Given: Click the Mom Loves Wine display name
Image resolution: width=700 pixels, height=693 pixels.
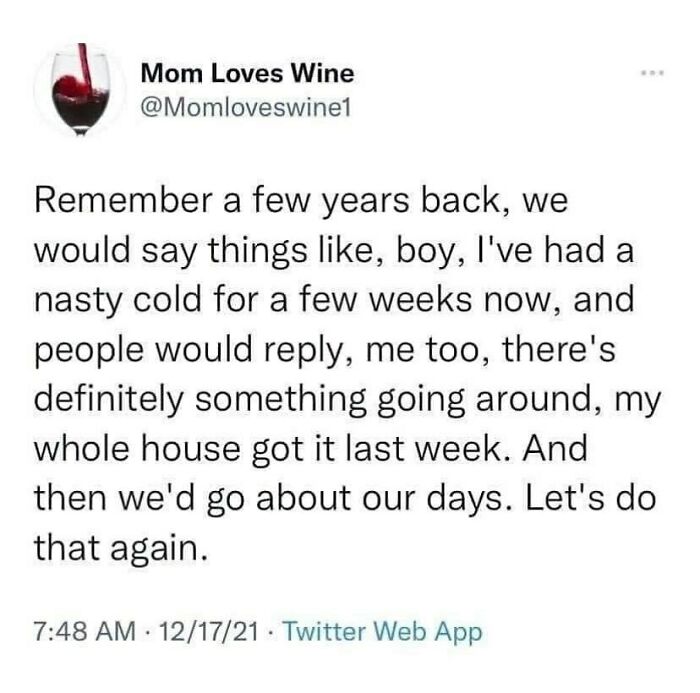Looking at the screenshot, I should click(x=247, y=73).
